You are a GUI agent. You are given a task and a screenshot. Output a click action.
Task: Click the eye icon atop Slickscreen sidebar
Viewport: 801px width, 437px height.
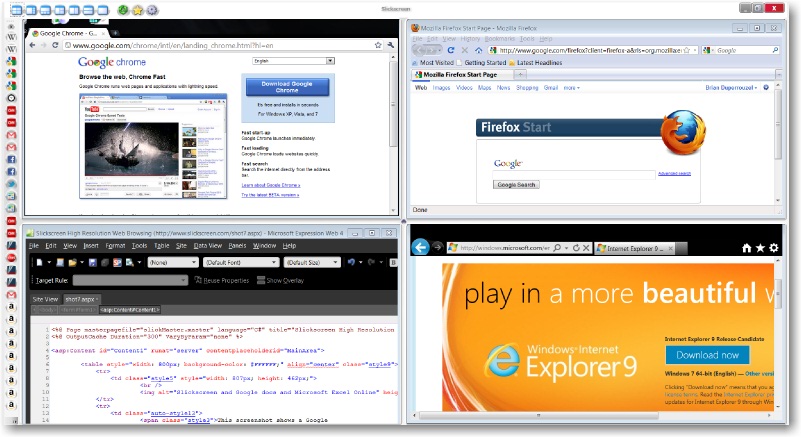(11, 27)
